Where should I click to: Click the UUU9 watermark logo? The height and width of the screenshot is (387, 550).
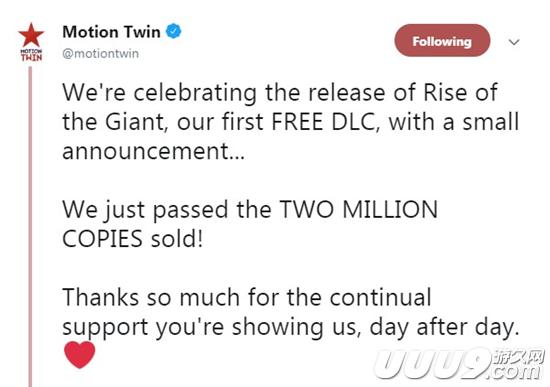coord(432,364)
